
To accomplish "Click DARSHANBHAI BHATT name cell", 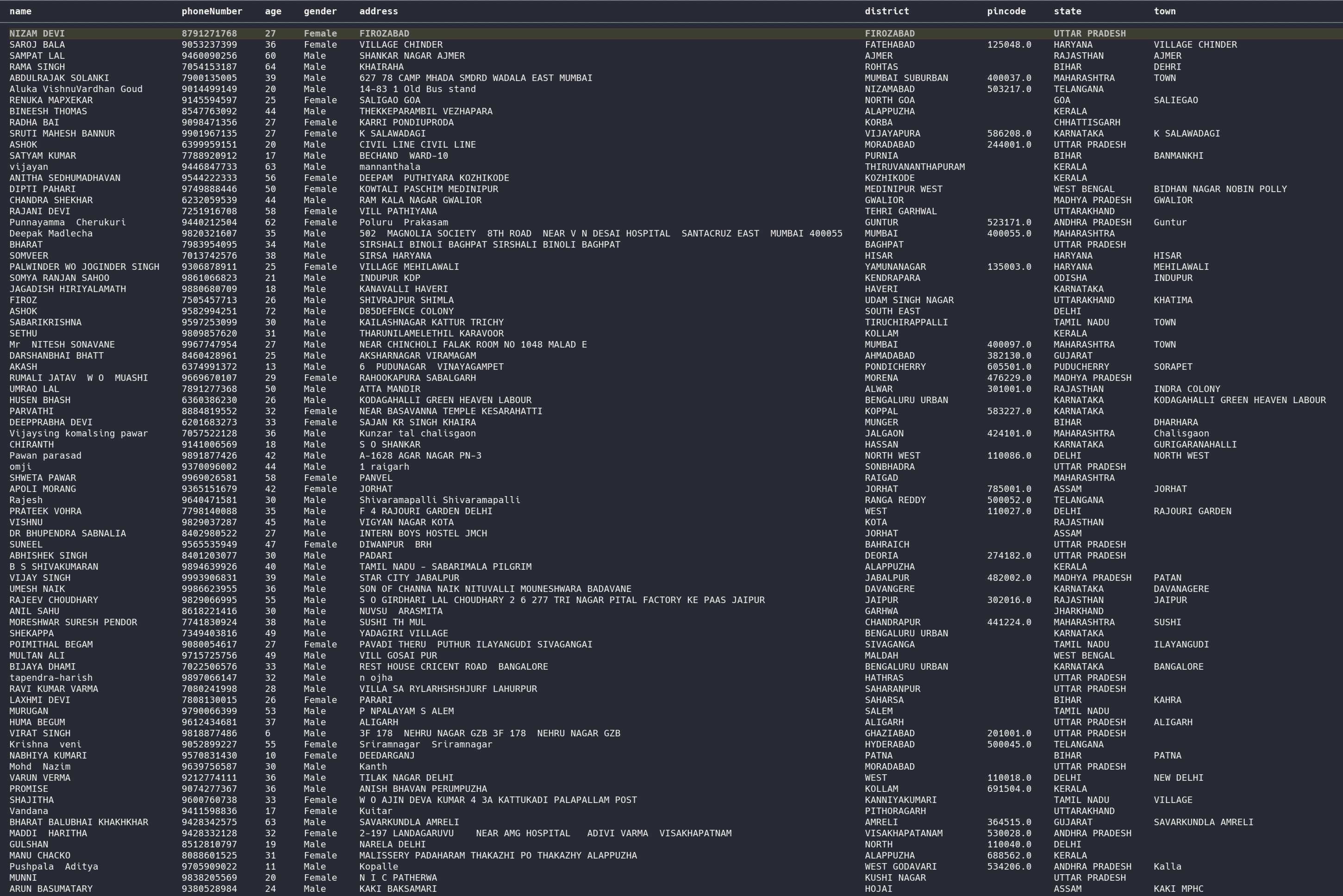I will point(56,356).
